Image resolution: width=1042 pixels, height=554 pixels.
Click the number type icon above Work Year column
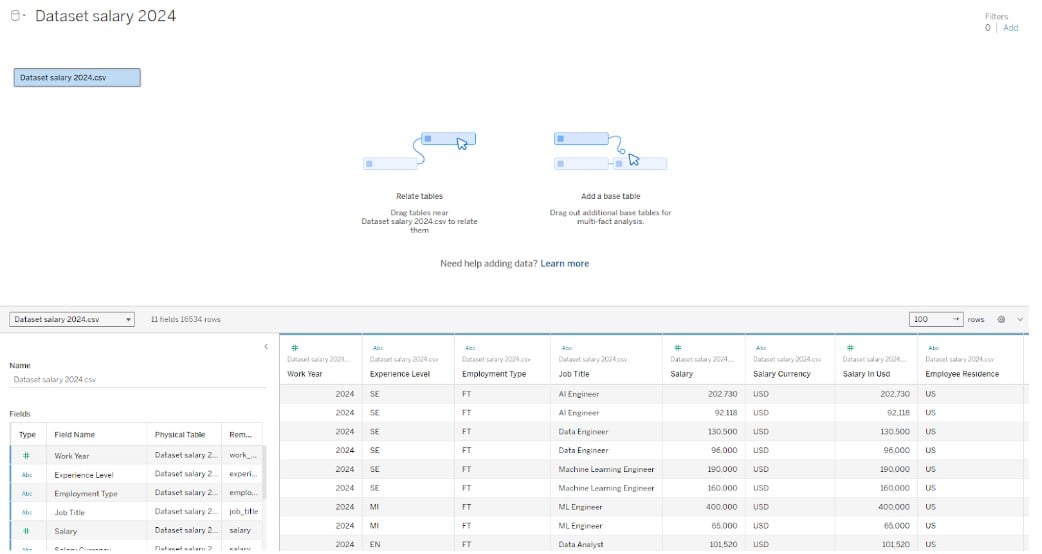pos(290,348)
